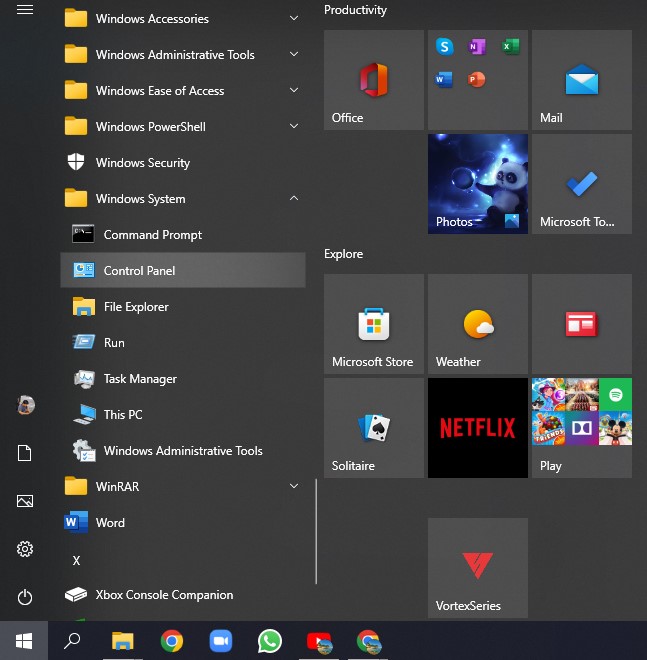
Task: Collapse the Windows System folder
Action: tap(183, 198)
